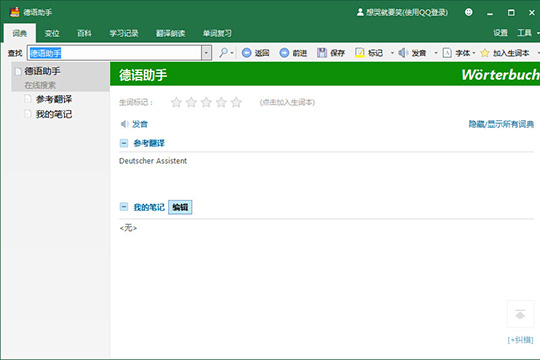Expand the 发音 dropdown arrow
Image resolution: width=540 pixels, height=360 pixels.
(436, 53)
